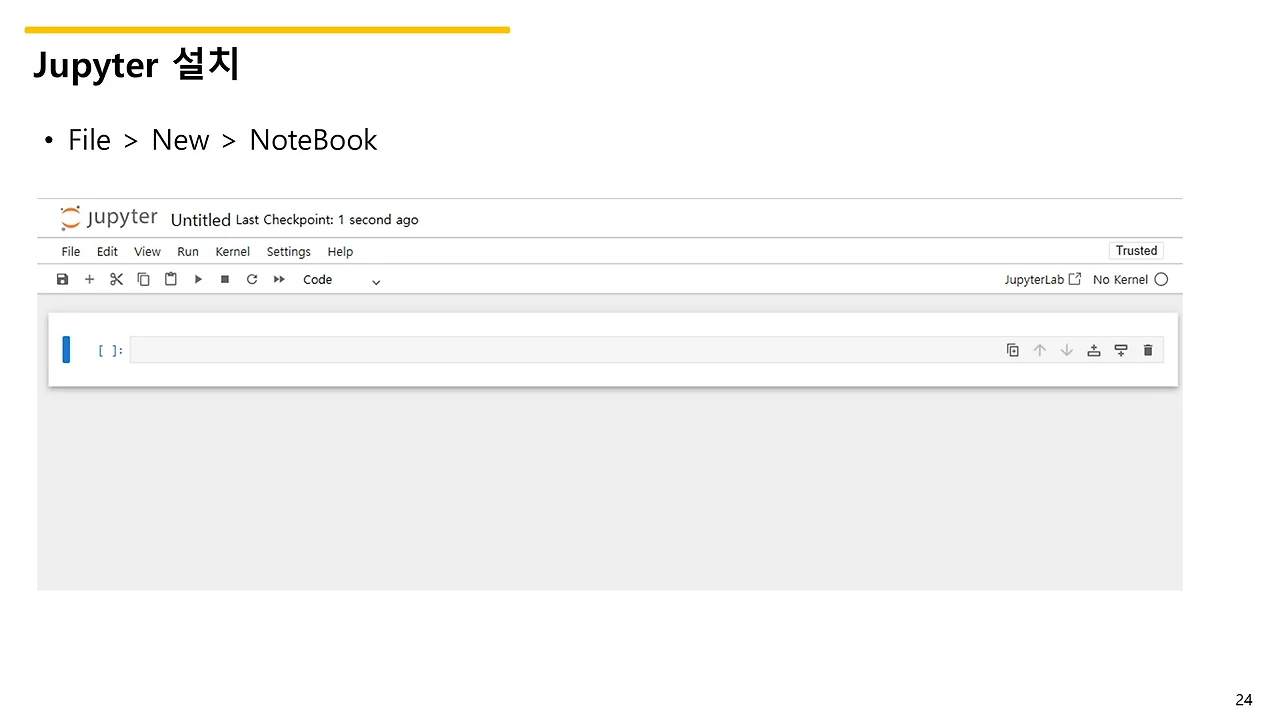1280x720 pixels.
Task: Click the No Kernel selector
Action: [x=1120, y=280]
